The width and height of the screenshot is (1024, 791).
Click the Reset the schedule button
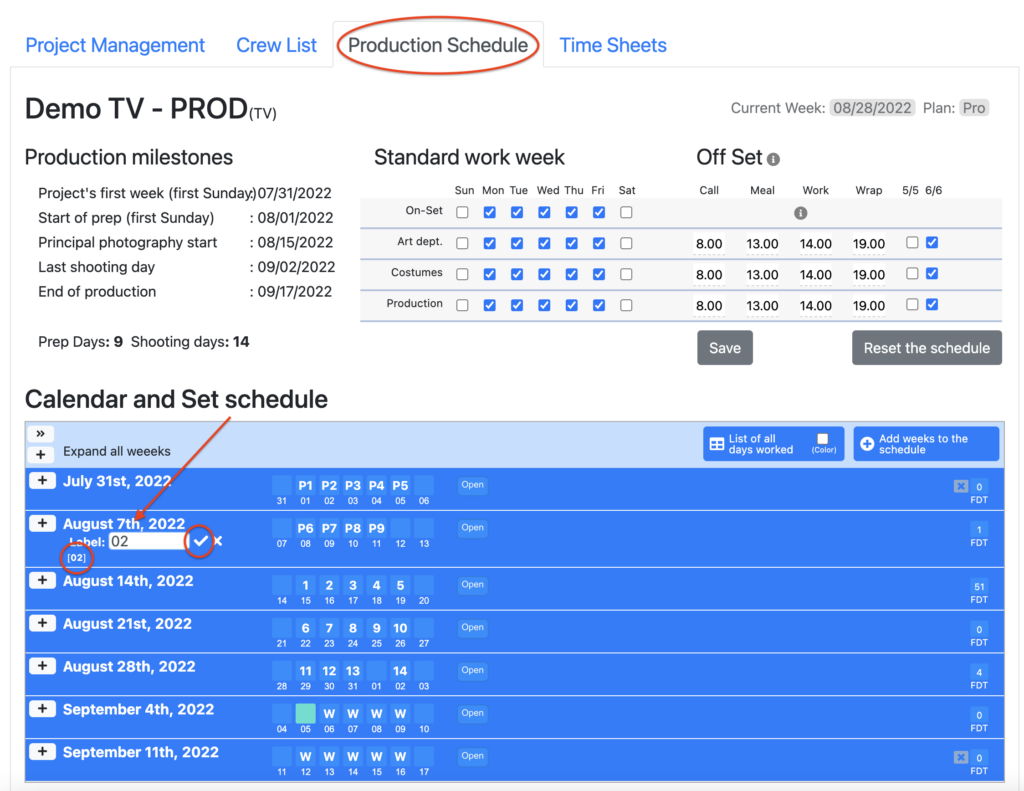click(926, 348)
